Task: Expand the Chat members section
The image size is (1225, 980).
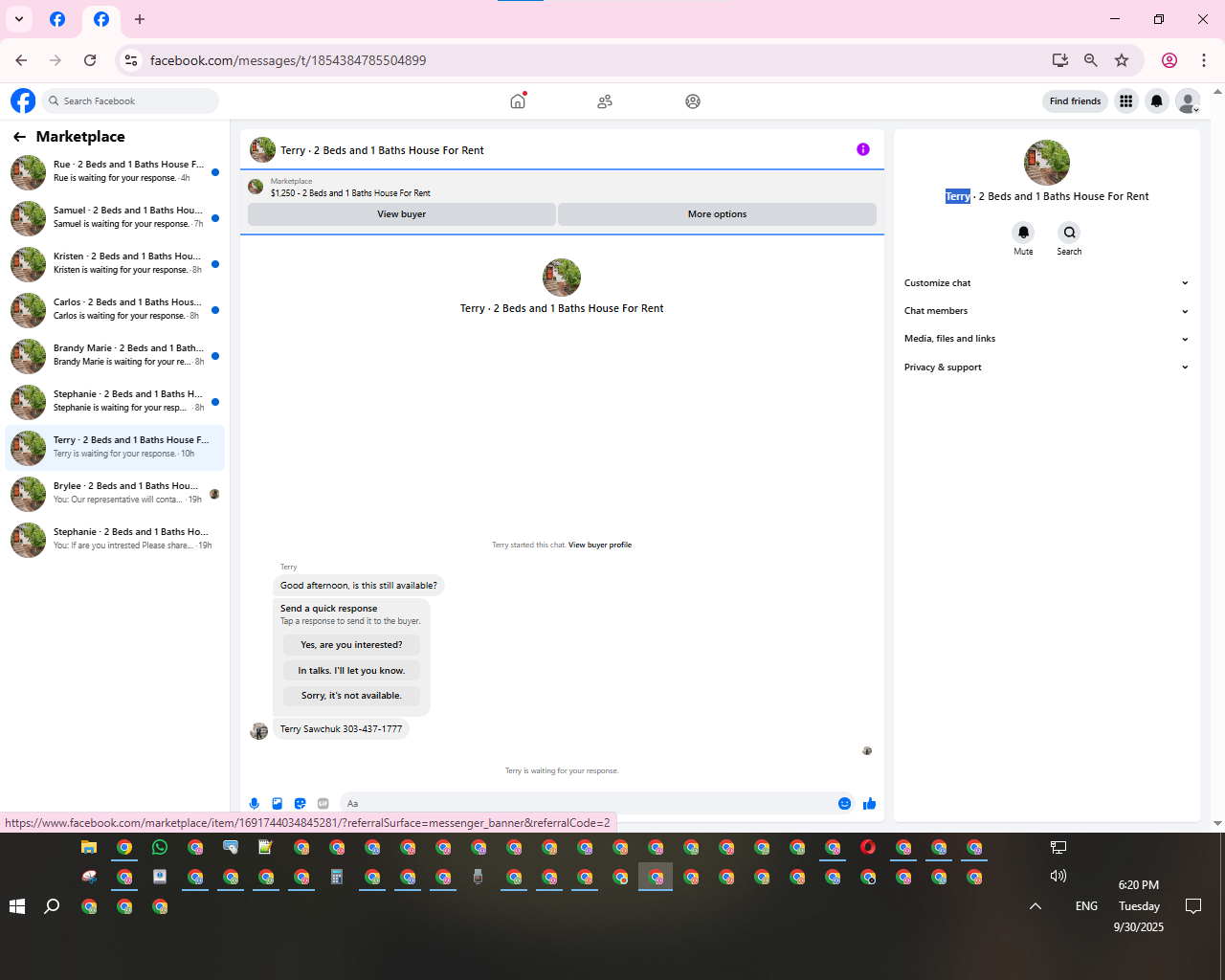Action: point(1046,311)
